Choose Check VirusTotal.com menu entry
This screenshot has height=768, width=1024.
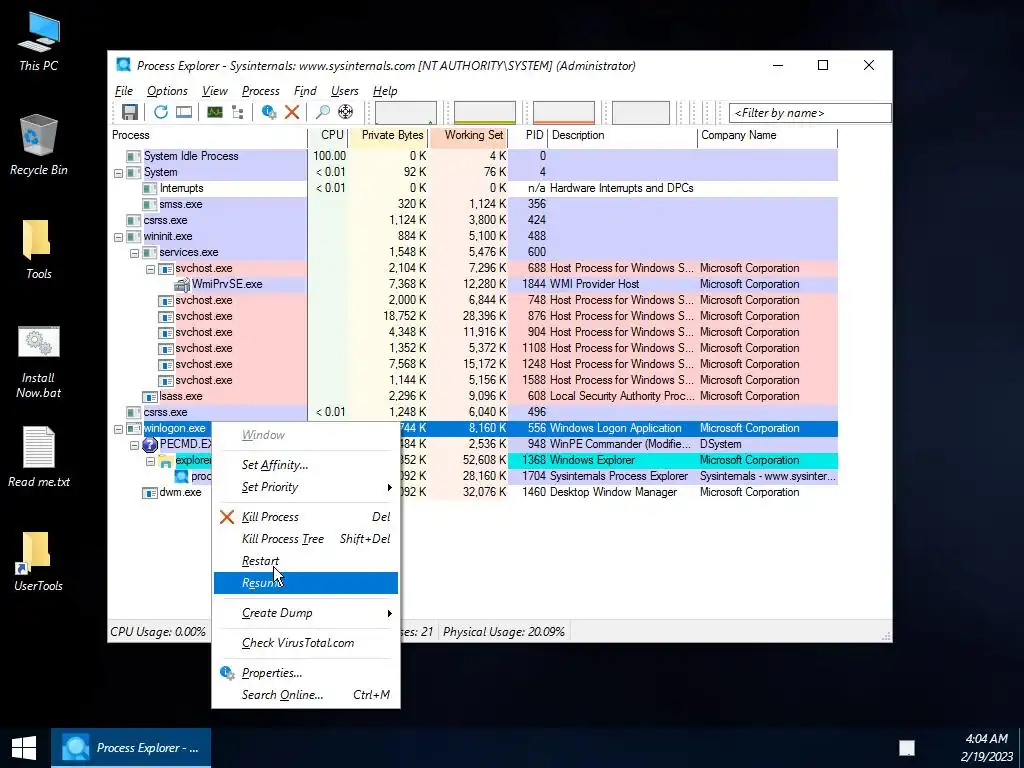pyautogui.click(x=306, y=643)
